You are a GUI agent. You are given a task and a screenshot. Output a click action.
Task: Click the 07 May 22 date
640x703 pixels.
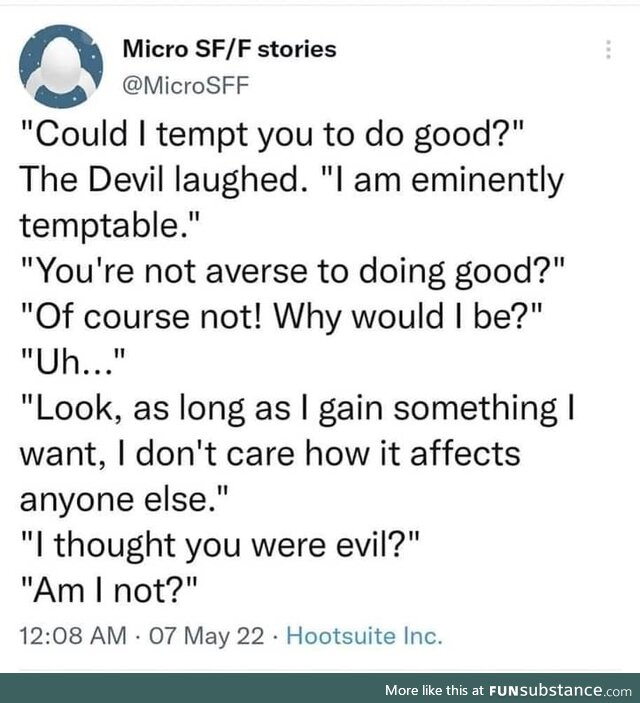206,636
